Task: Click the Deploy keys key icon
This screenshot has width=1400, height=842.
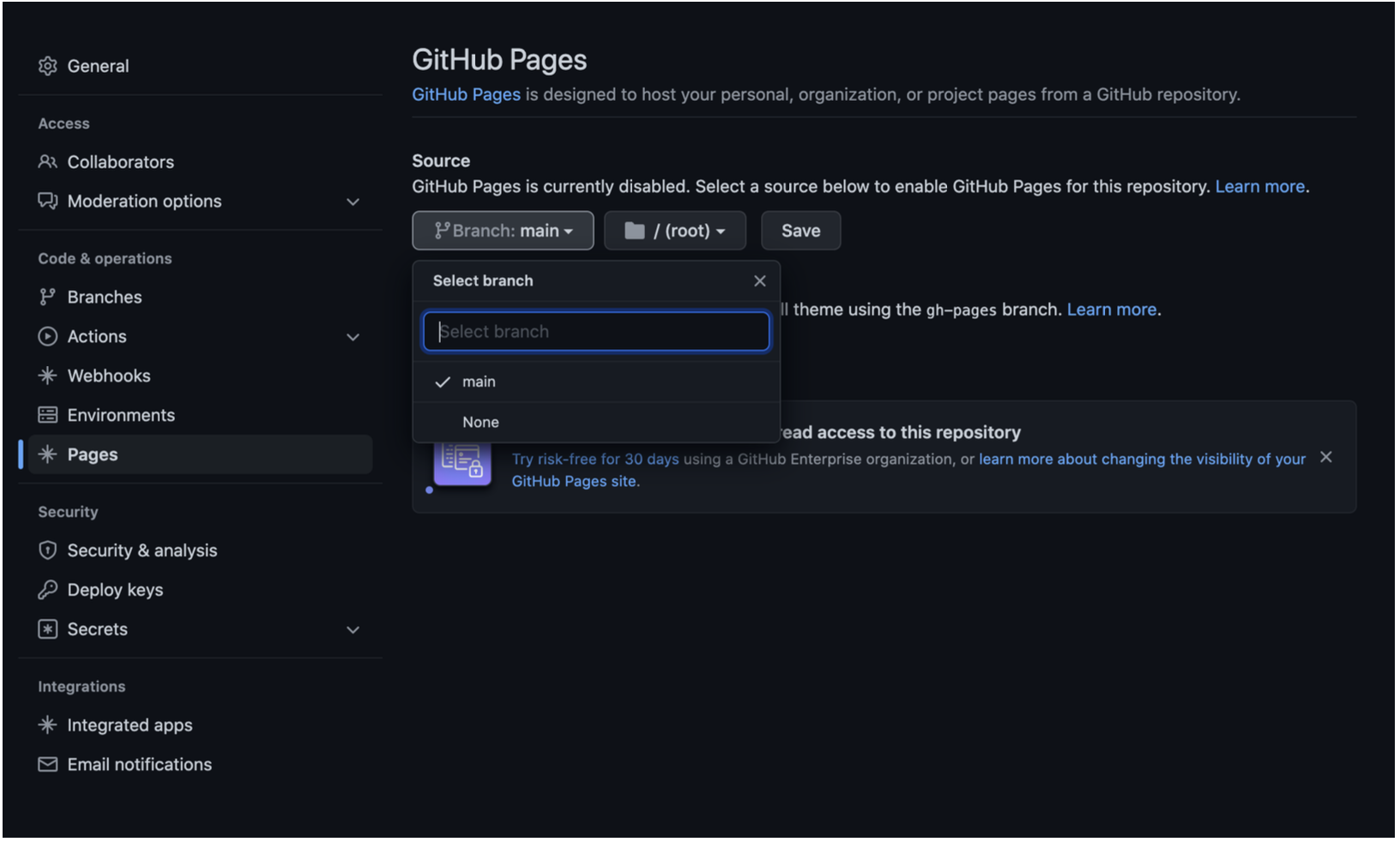Action: 47,591
